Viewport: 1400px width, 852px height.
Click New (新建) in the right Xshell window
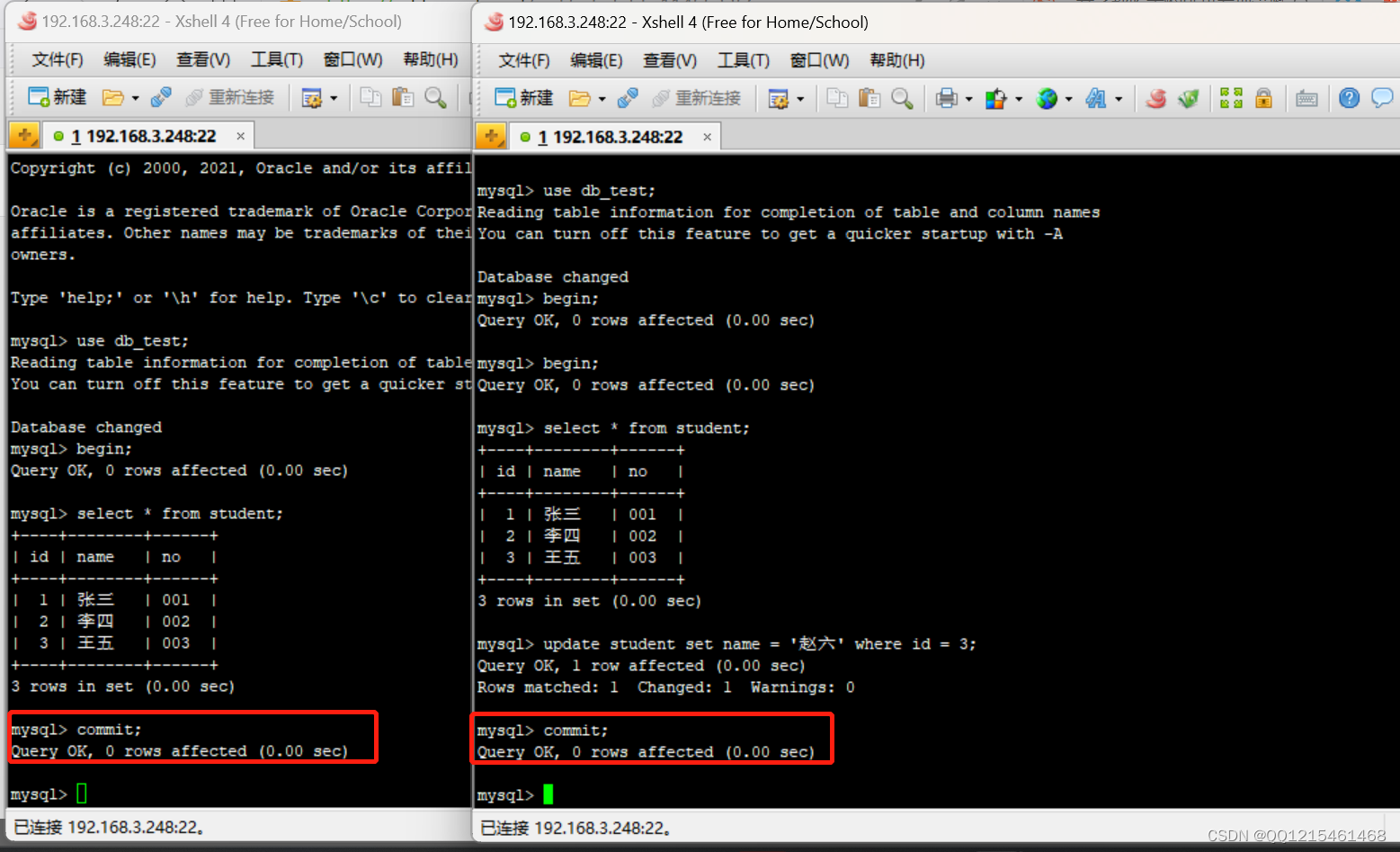coord(523,98)
